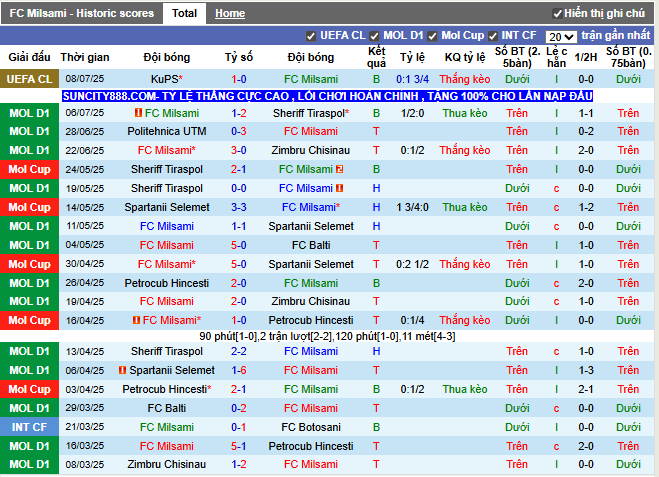Click the Petrocub Hincesti team on 26/04/25
Screen dimensions: 659x477
tap(166, 283)
